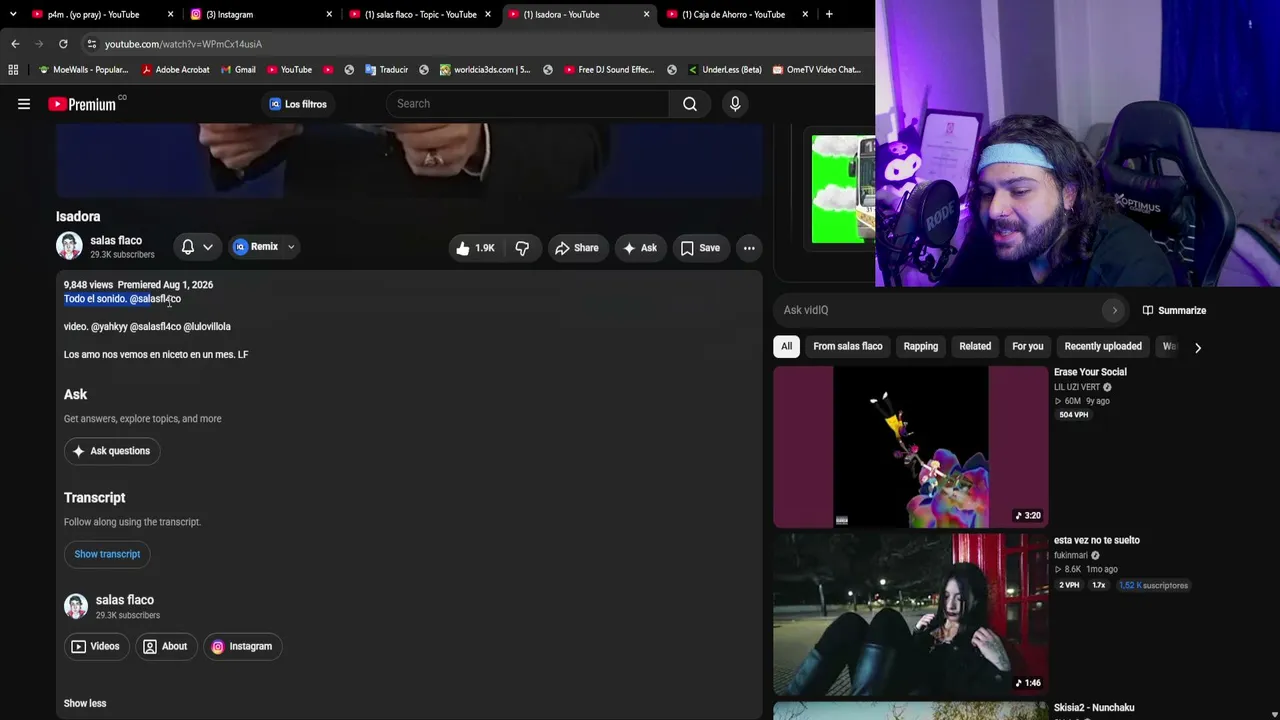Collapse description with Show less

point(85,703)
